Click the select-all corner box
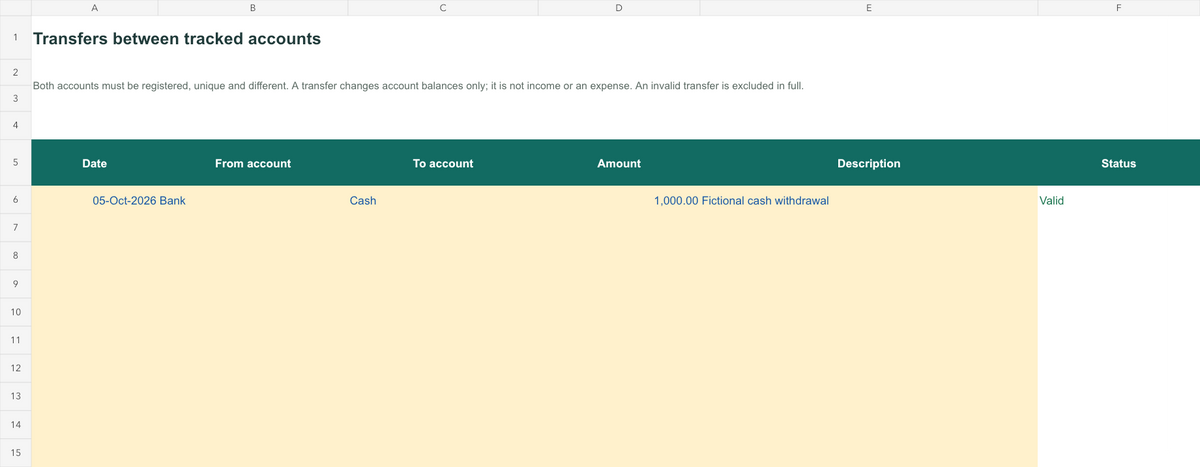The image size is (1200, 467). tap(15, 8)
